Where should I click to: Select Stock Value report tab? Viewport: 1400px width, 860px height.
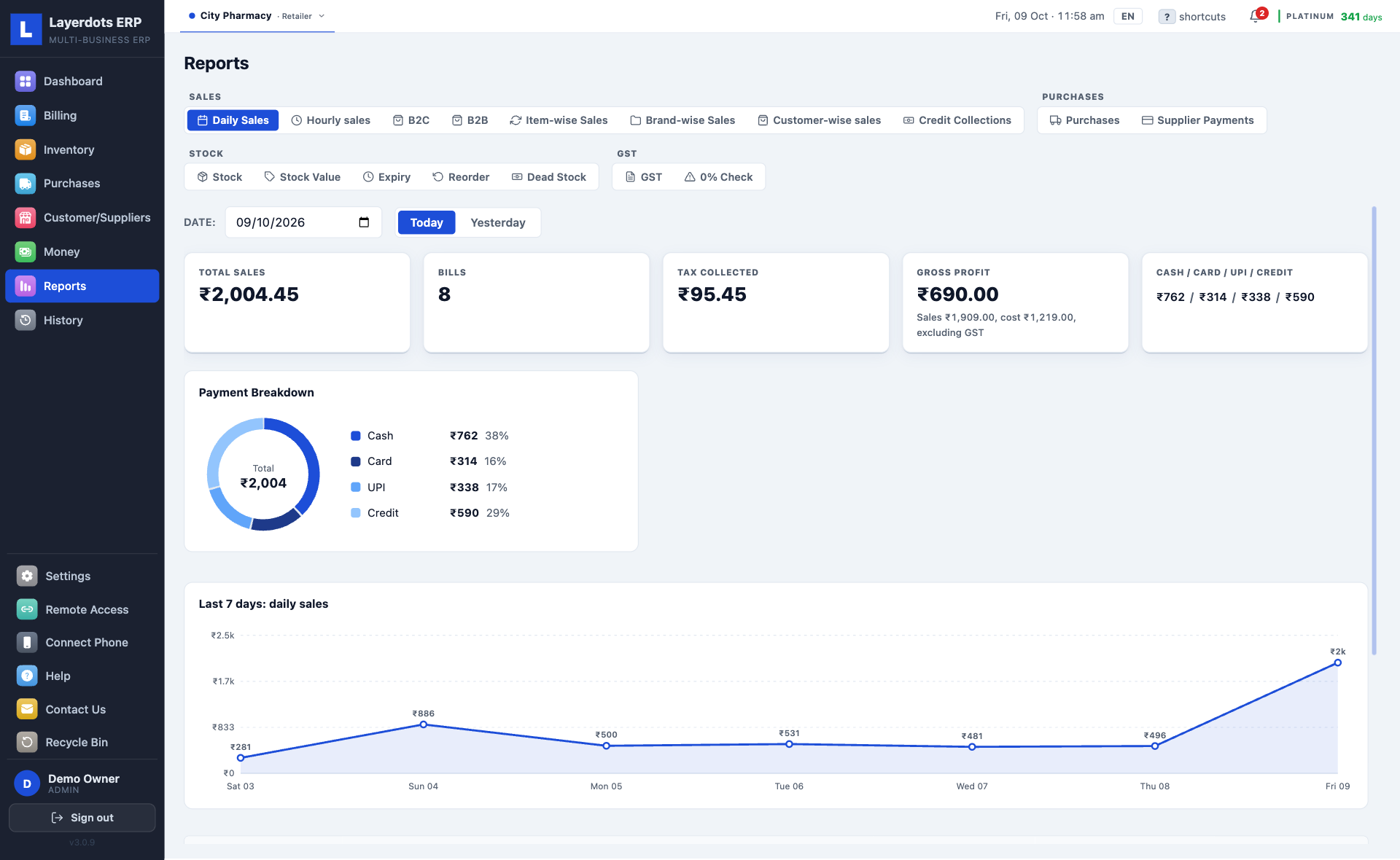pyautogui.click(x=303, y=177)
